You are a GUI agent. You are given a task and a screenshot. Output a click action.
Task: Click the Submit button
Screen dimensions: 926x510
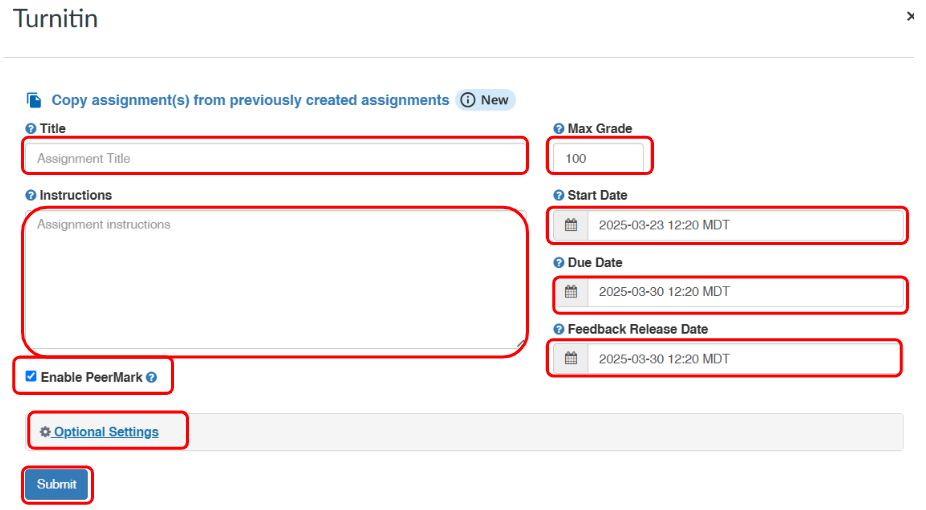click(x=57, y=484)
